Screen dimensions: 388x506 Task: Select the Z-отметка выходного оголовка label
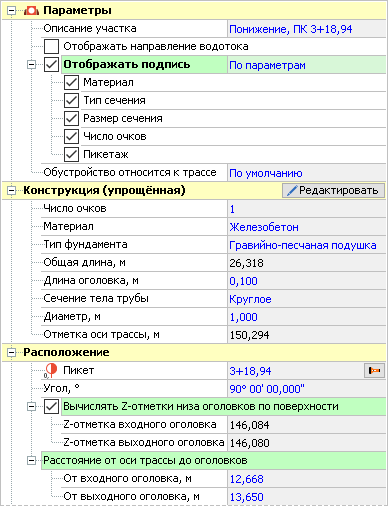(144, 442)
